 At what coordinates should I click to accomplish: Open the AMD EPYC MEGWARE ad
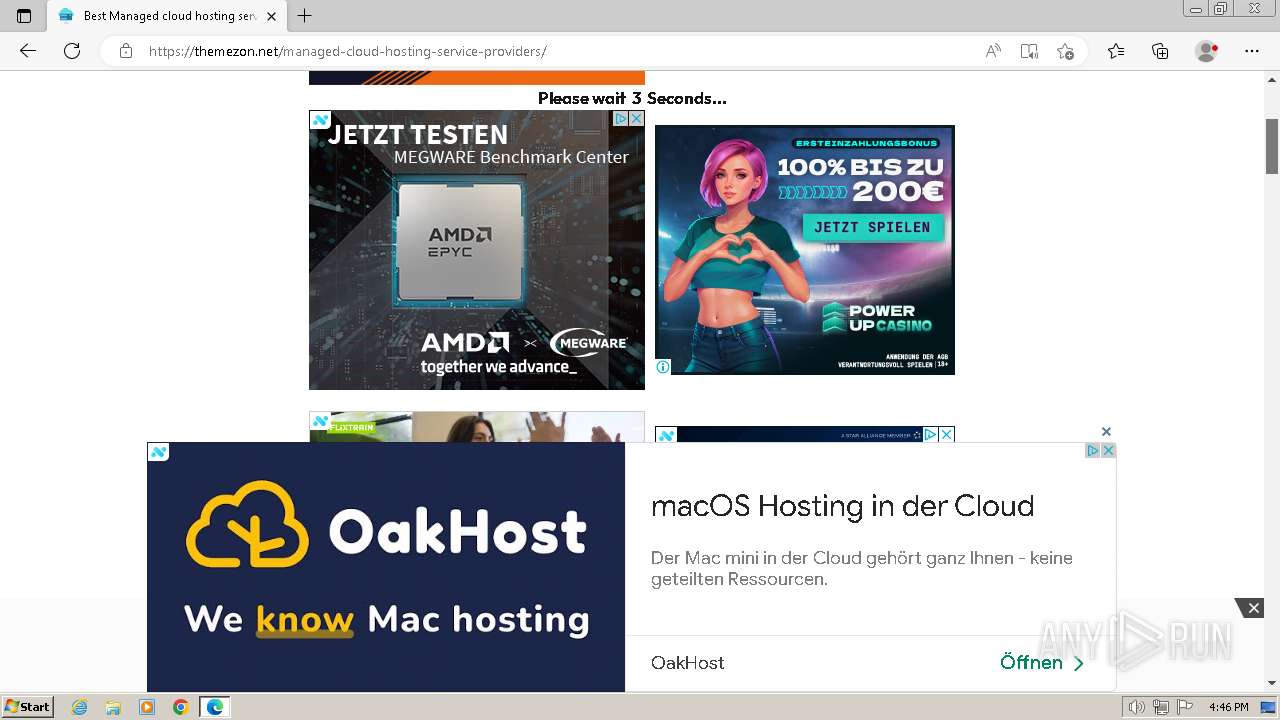[477, 250]
